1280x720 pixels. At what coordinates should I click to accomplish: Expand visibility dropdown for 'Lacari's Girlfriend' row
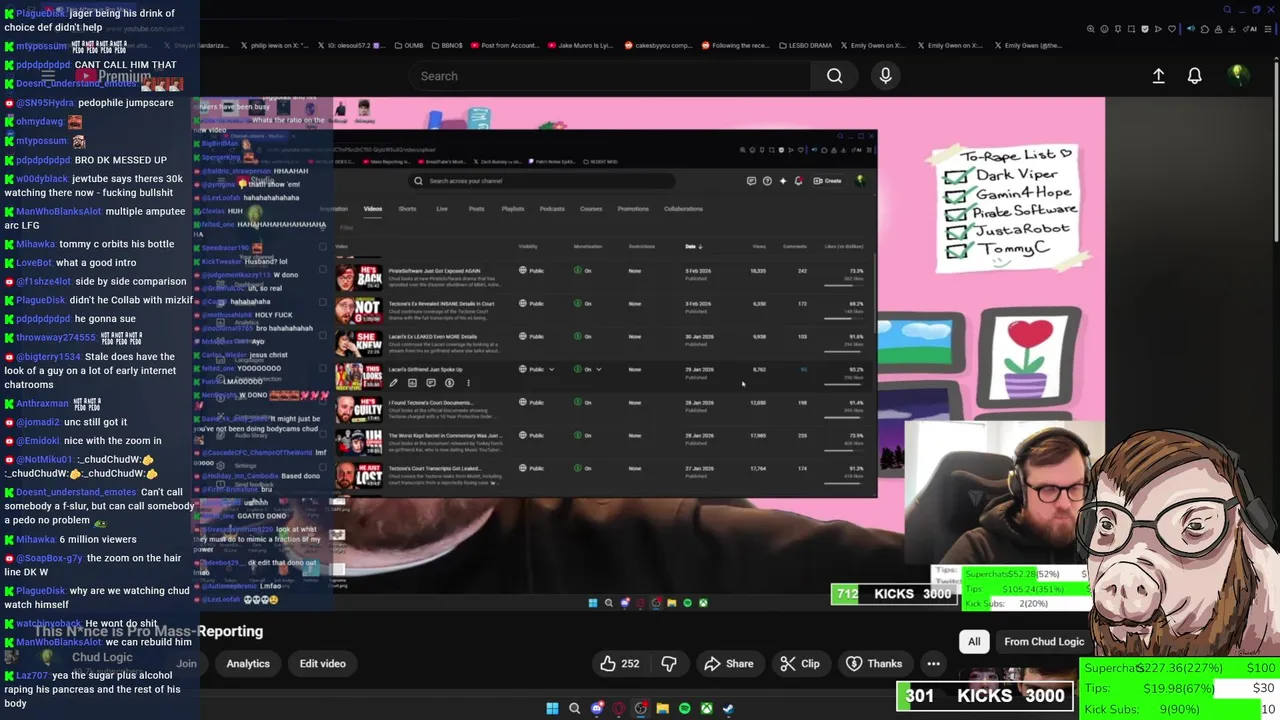click(x=551, y=370)
